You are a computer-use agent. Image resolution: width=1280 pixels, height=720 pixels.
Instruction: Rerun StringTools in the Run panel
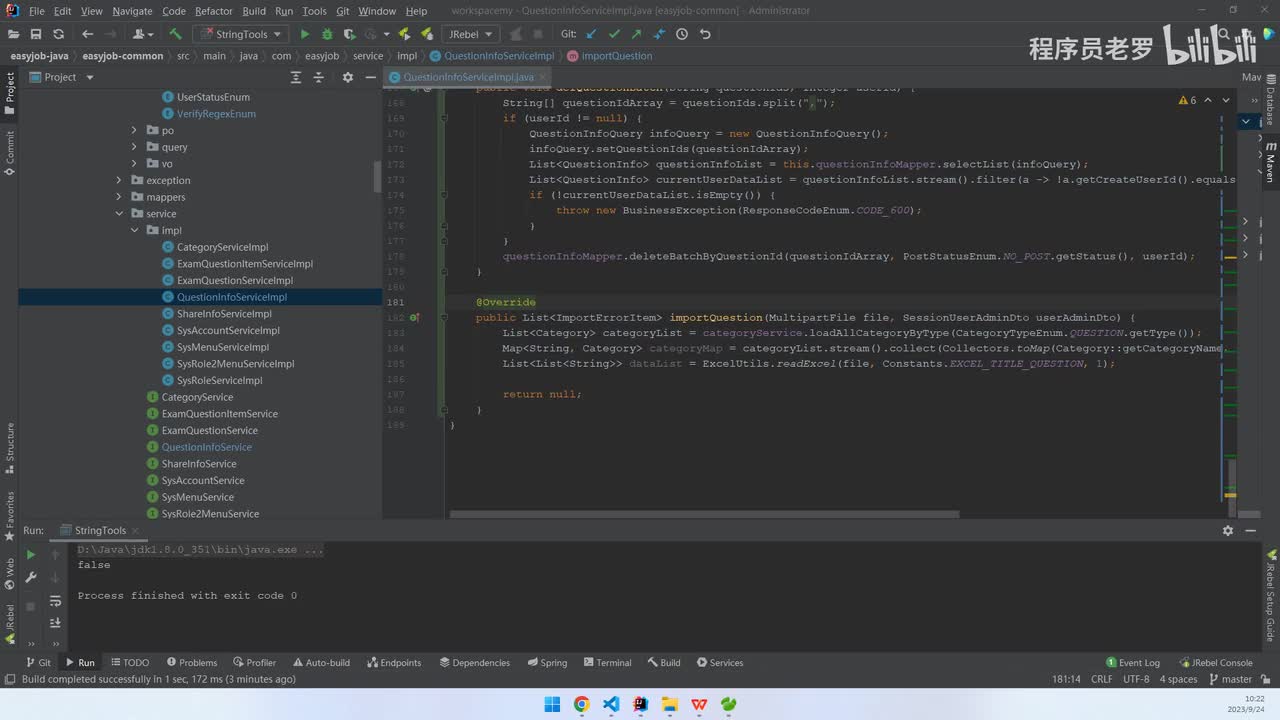coord(31,554)
